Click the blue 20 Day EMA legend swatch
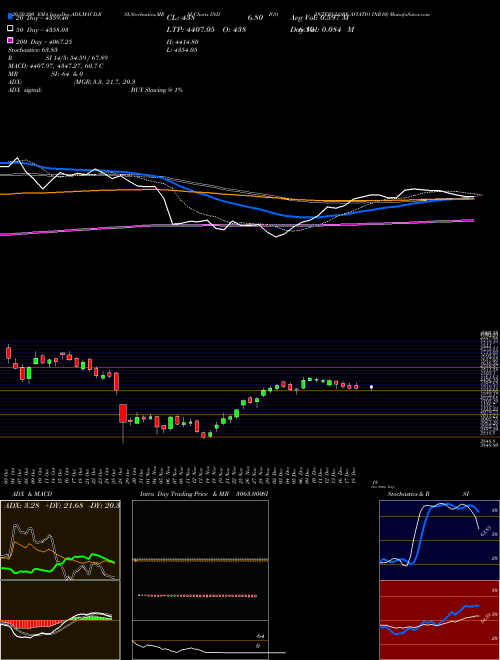The height and width of the screenshot is (660, 500). [x=10, y=17]
